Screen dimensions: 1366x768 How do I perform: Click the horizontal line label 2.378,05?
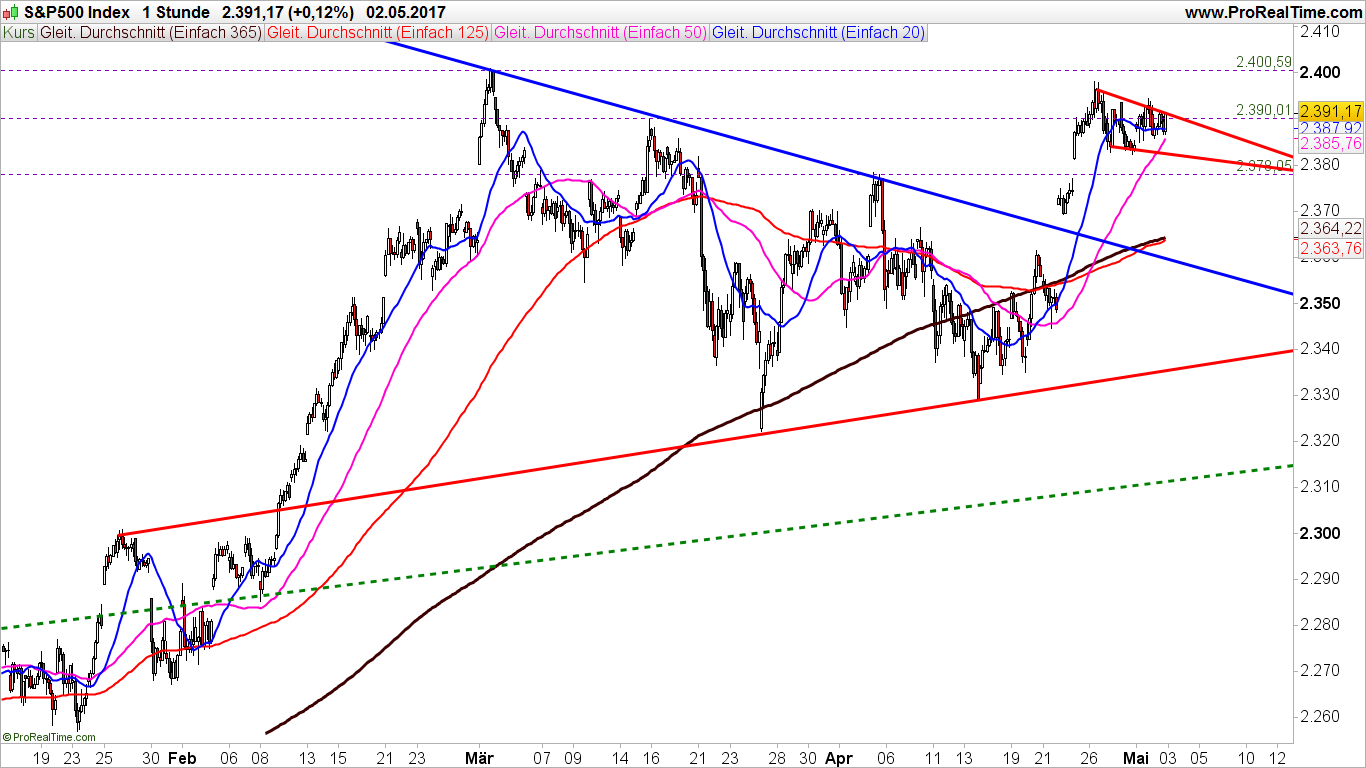[x=1265, y=164]
